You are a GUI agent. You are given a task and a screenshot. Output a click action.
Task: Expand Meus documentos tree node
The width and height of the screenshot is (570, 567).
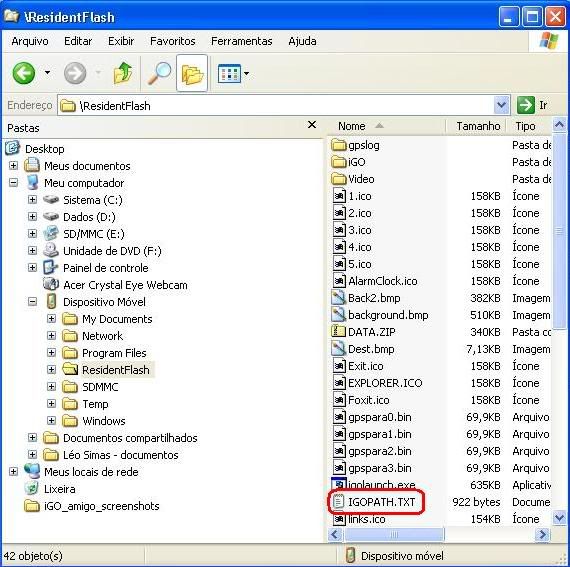(x=13, y=166)
